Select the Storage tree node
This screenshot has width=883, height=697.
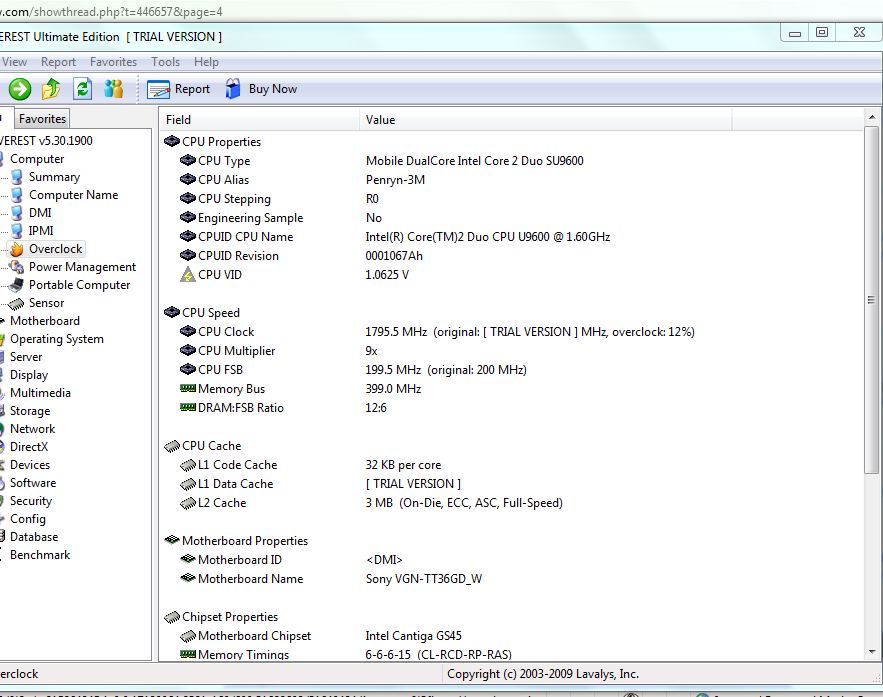pos(30,411)
